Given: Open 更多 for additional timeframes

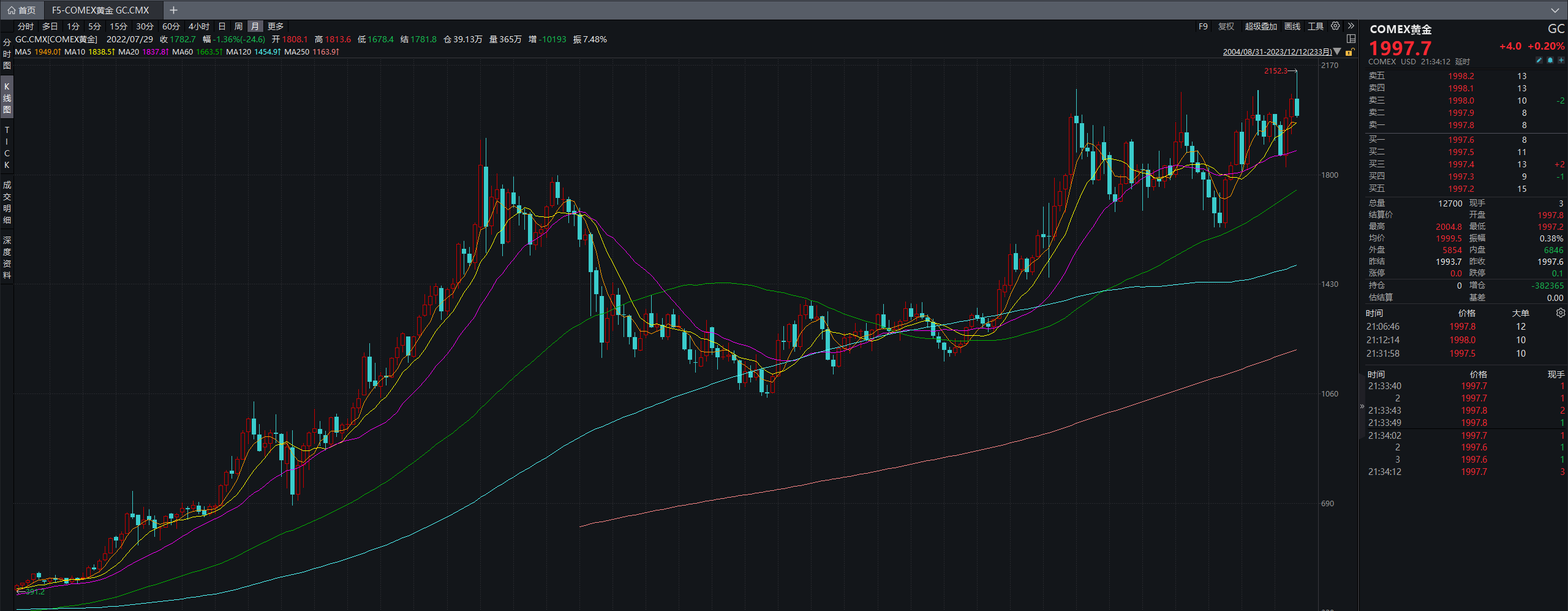Looking at the screenshot, I should (275, 26).
